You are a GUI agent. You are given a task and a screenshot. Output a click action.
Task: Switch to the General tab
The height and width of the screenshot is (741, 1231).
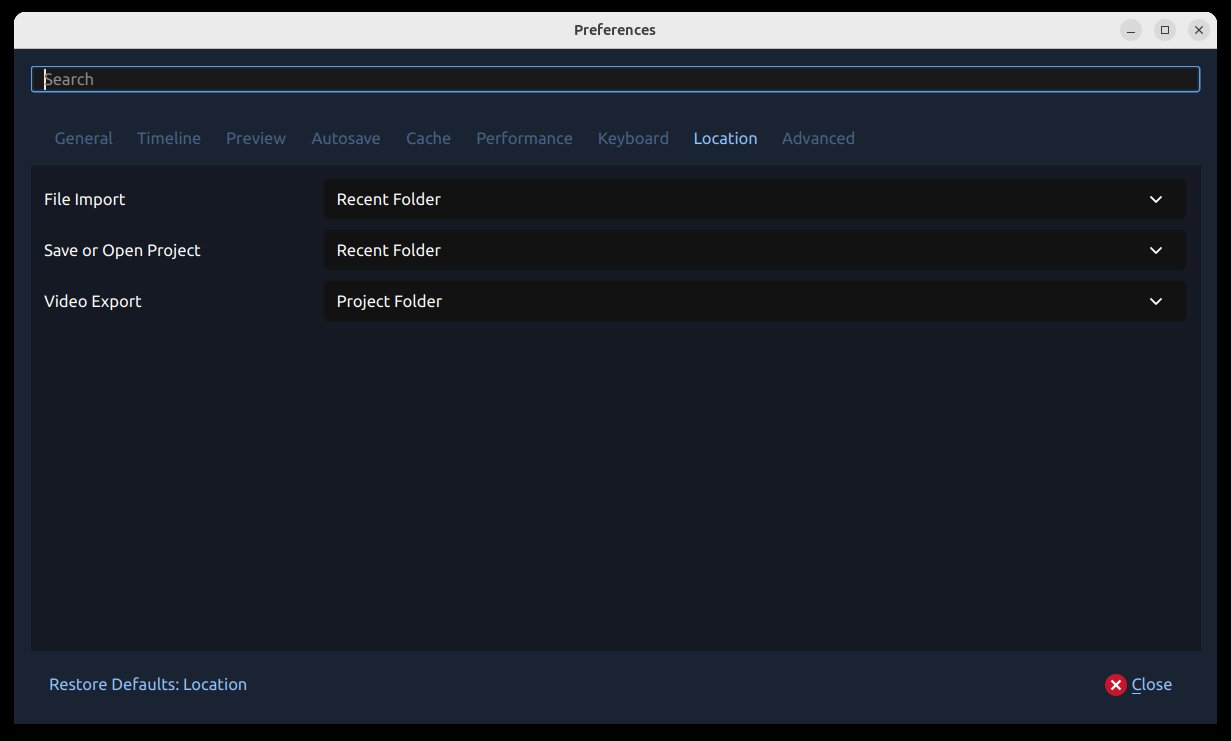(x=83, y=138)
